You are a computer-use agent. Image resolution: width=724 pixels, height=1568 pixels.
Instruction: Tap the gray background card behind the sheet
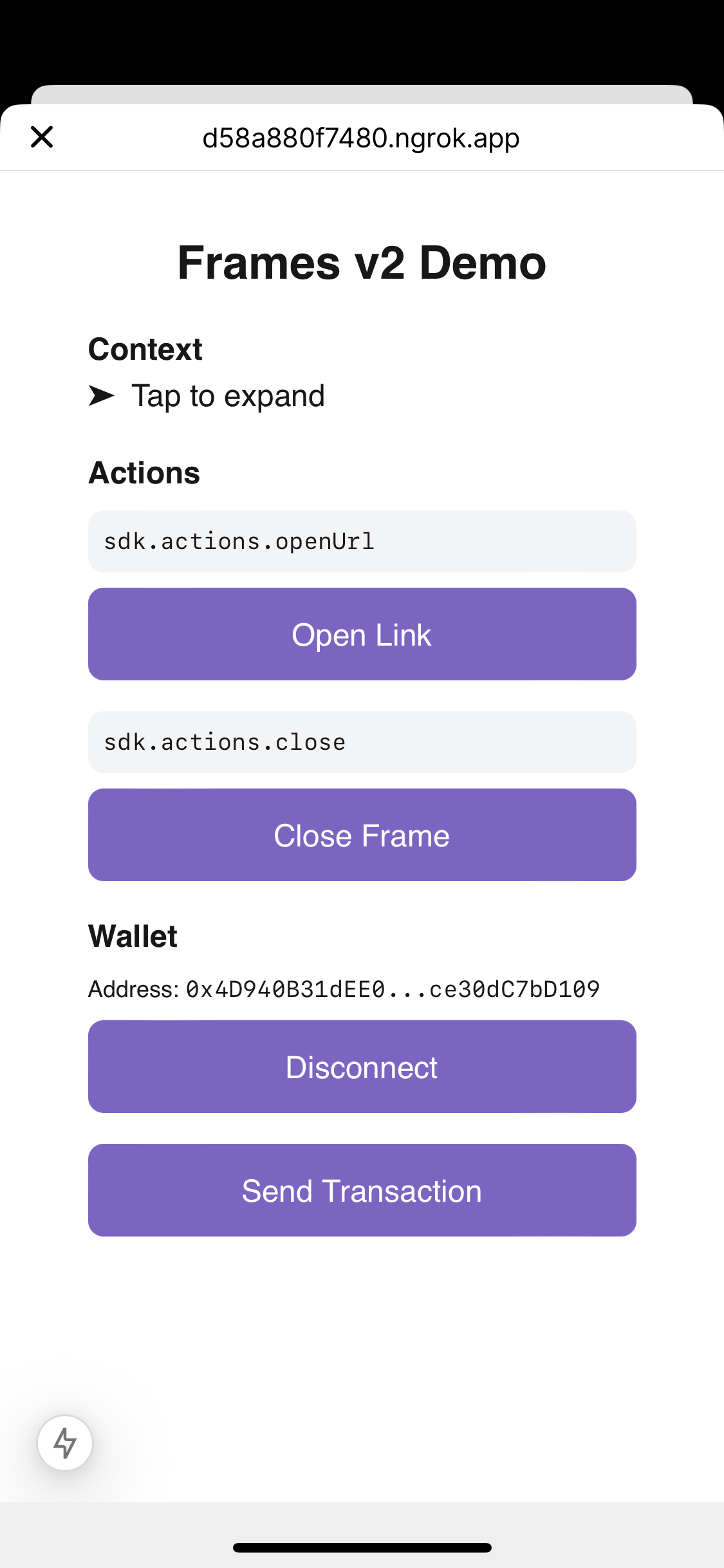(x=362, y=95)
